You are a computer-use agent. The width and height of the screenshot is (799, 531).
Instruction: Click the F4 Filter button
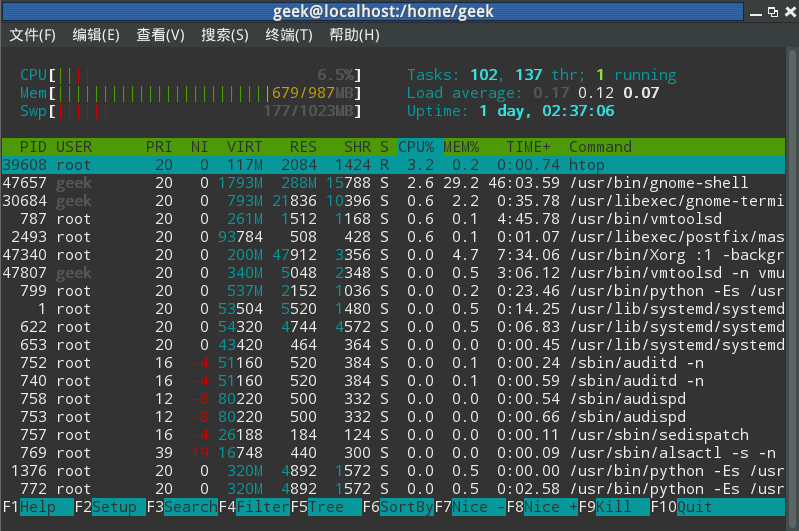(254, 507)
